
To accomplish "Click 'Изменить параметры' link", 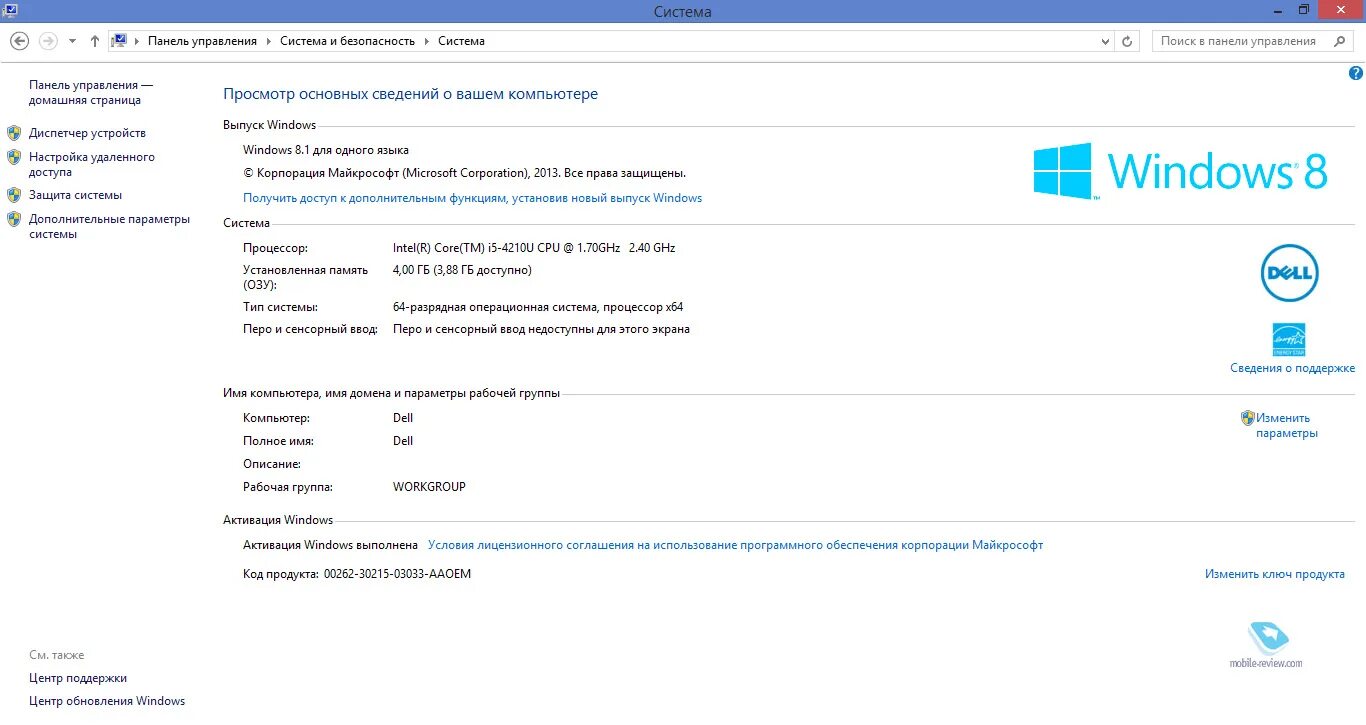I will [1287, 426].
